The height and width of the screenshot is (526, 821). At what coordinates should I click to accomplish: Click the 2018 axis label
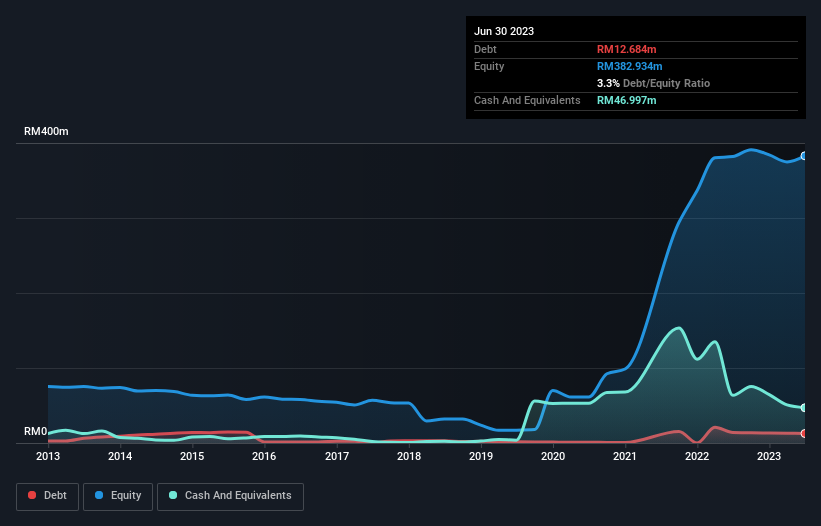[409, 456]
